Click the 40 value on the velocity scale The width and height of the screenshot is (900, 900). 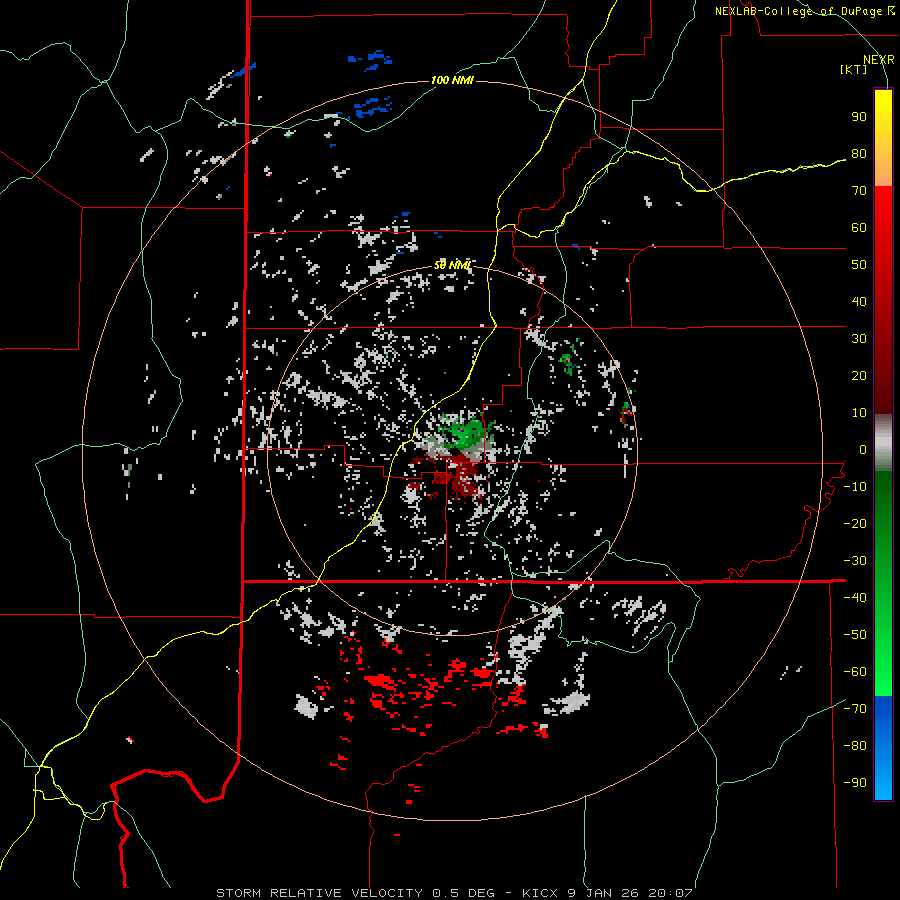click(x=859, y=302)
